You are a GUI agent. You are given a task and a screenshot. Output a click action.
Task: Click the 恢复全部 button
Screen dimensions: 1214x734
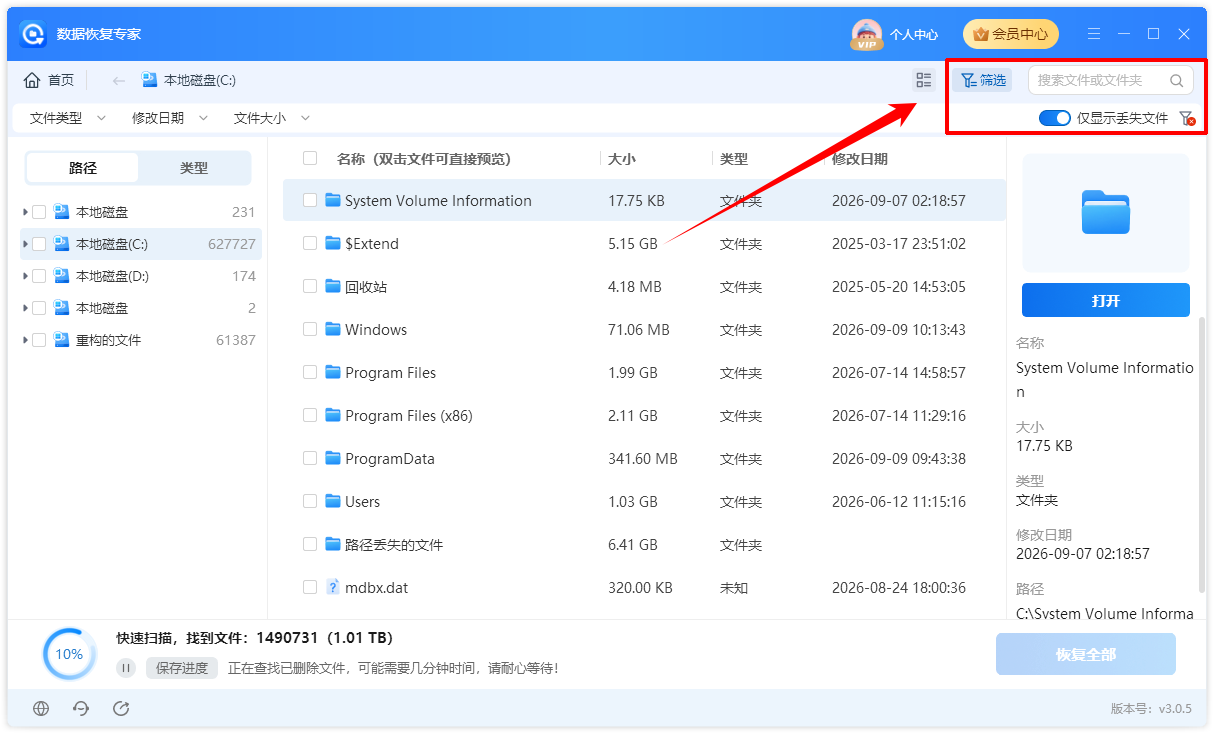click(x=1086, y=654)
